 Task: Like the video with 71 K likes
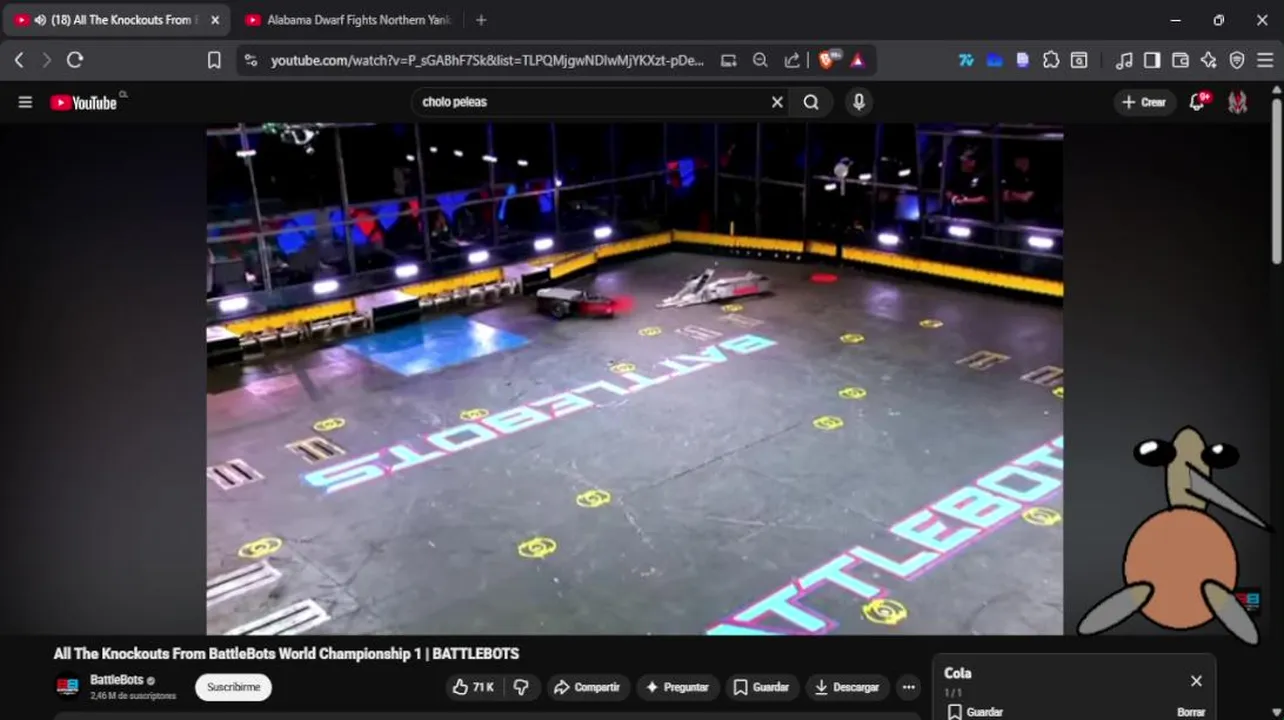coord(474,687)
